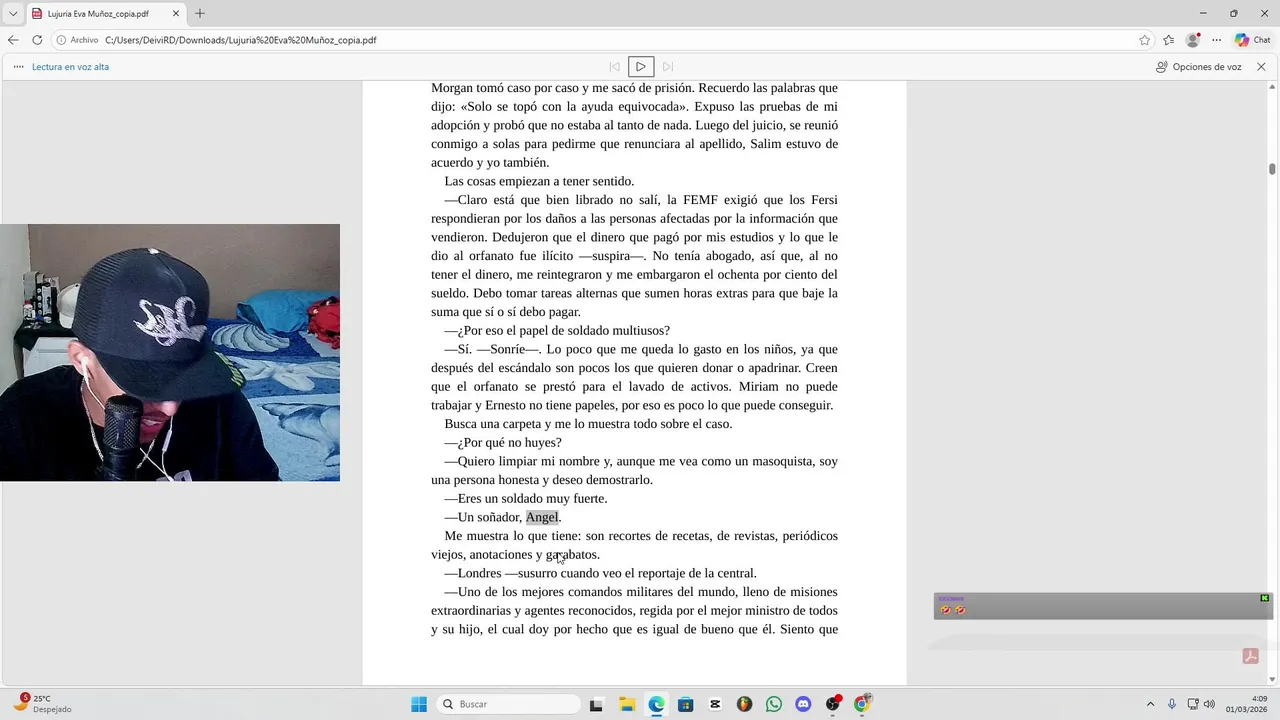Click the word Londres in the text
Image resolution: width=1280 pixels, height=720 pixels.
point(479,573)
